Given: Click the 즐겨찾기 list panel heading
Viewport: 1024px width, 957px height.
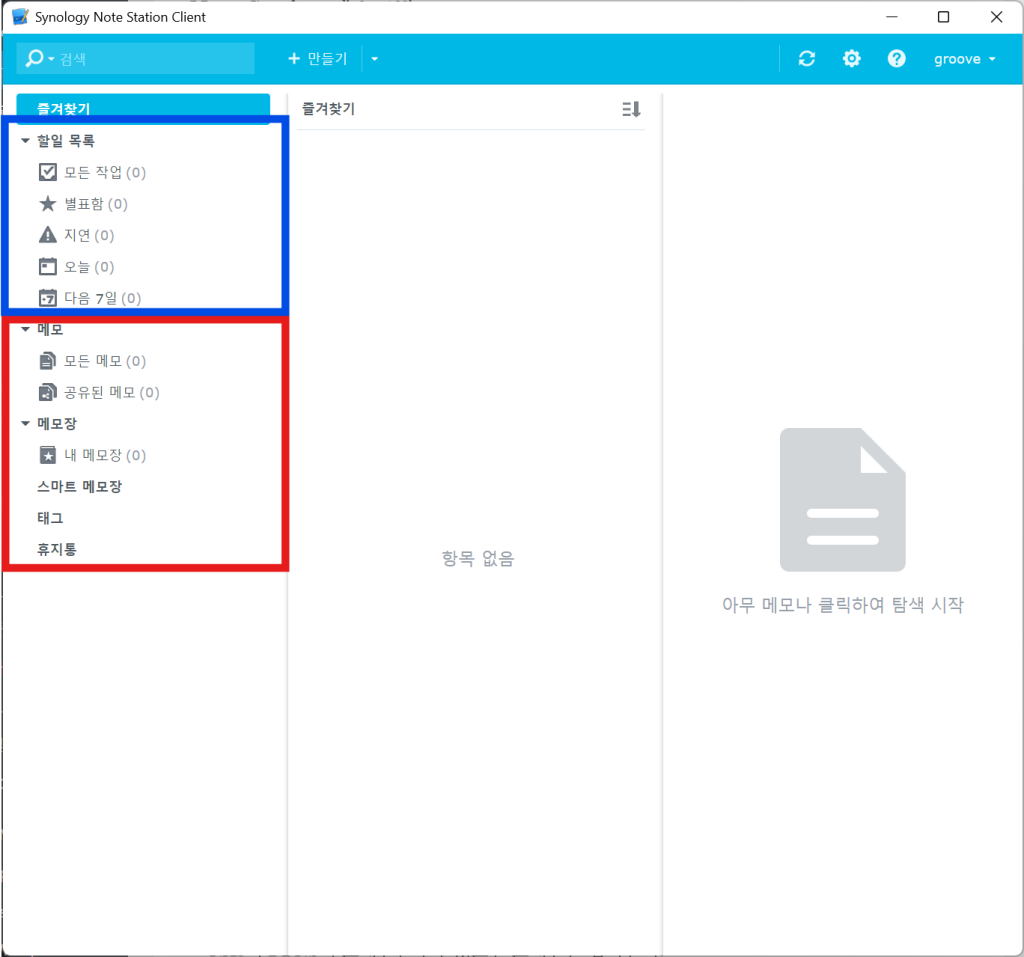Looking at the screenshot, I should tap(328, 108).
